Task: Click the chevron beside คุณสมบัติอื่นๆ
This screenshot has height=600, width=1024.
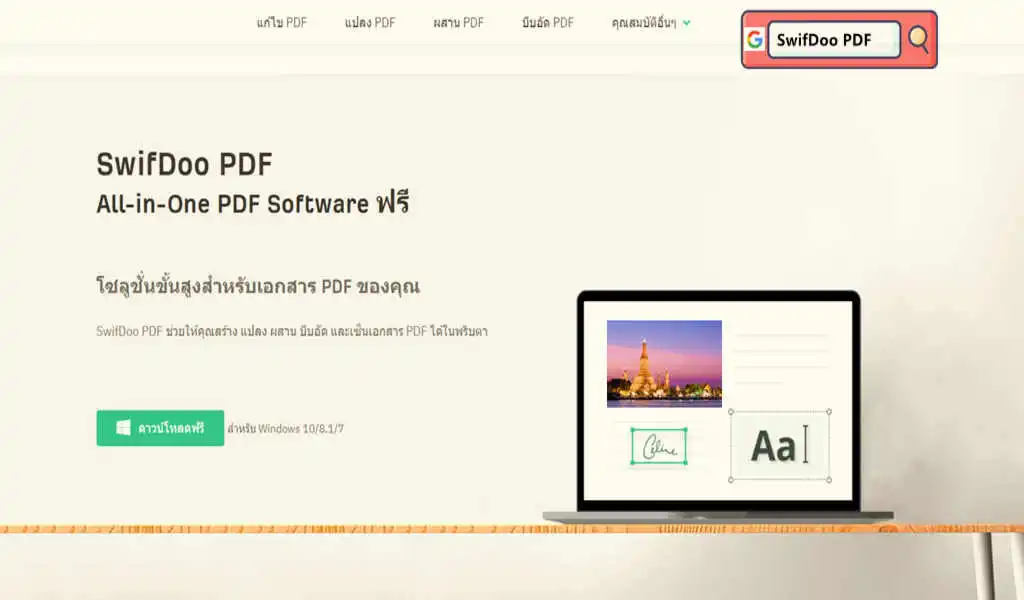Action: [x=686, y=23]
